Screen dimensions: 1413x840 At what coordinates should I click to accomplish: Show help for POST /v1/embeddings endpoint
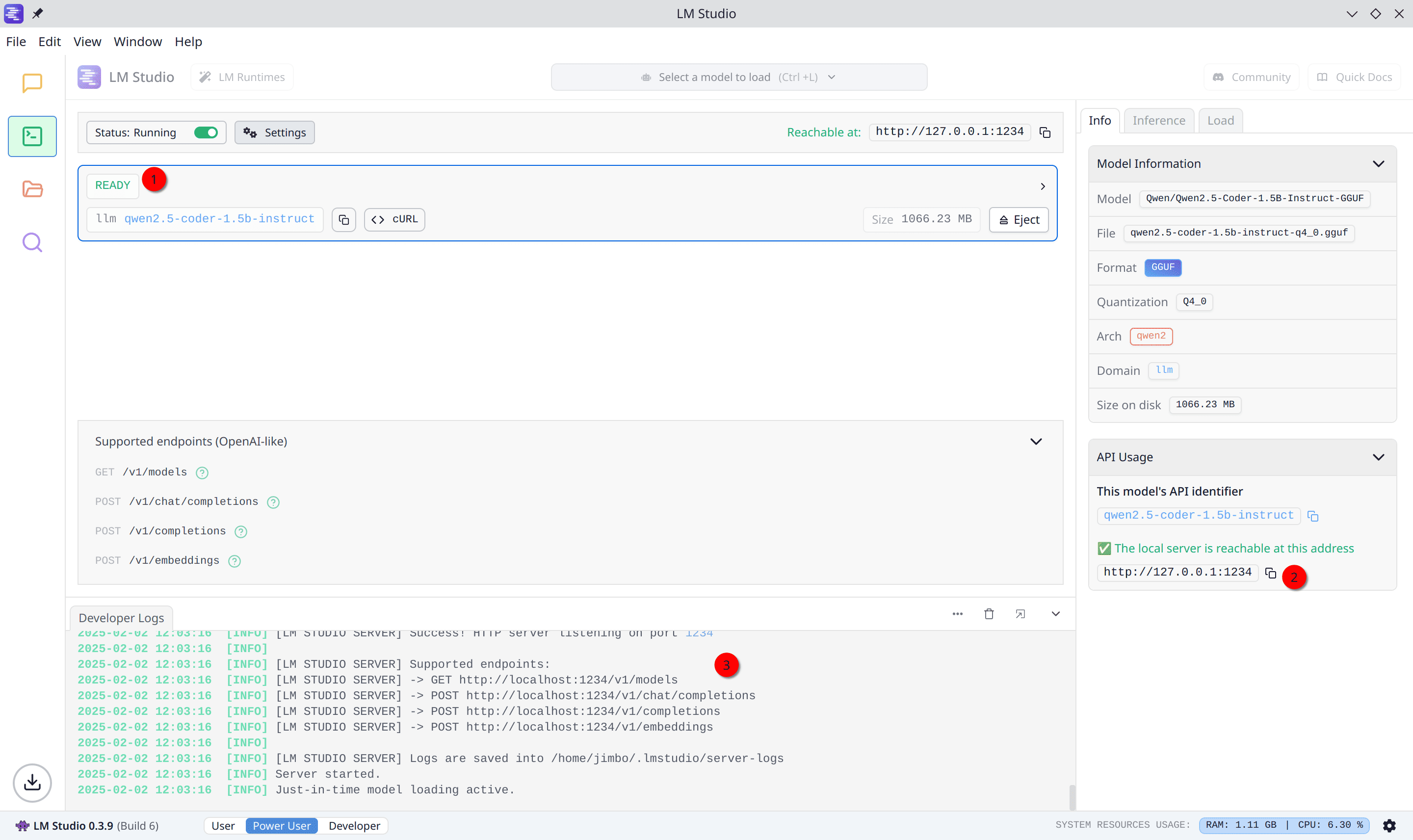(235, 561)
